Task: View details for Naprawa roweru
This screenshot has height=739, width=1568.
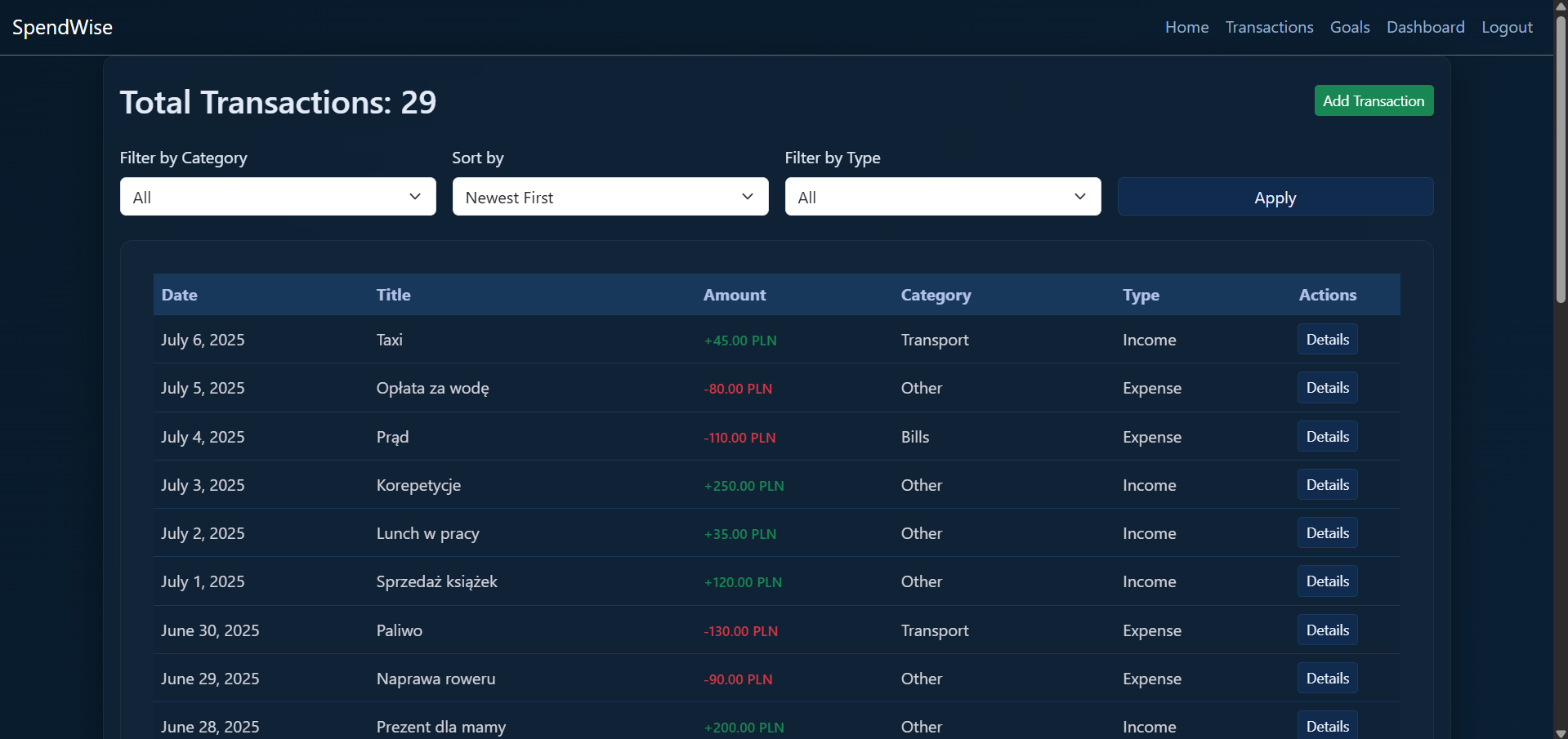Action: tap(1327, 679)
